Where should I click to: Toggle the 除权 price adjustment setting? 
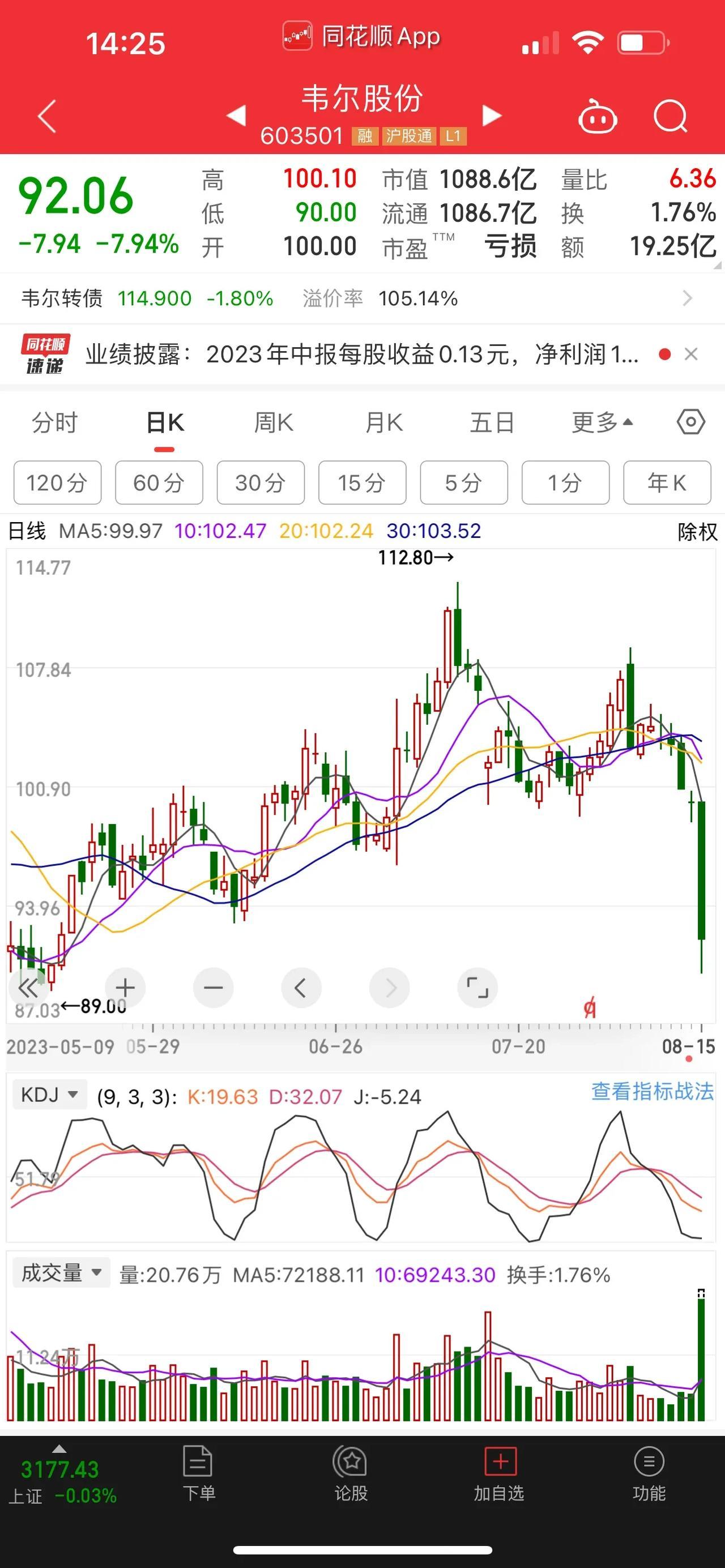coord(698,531)
